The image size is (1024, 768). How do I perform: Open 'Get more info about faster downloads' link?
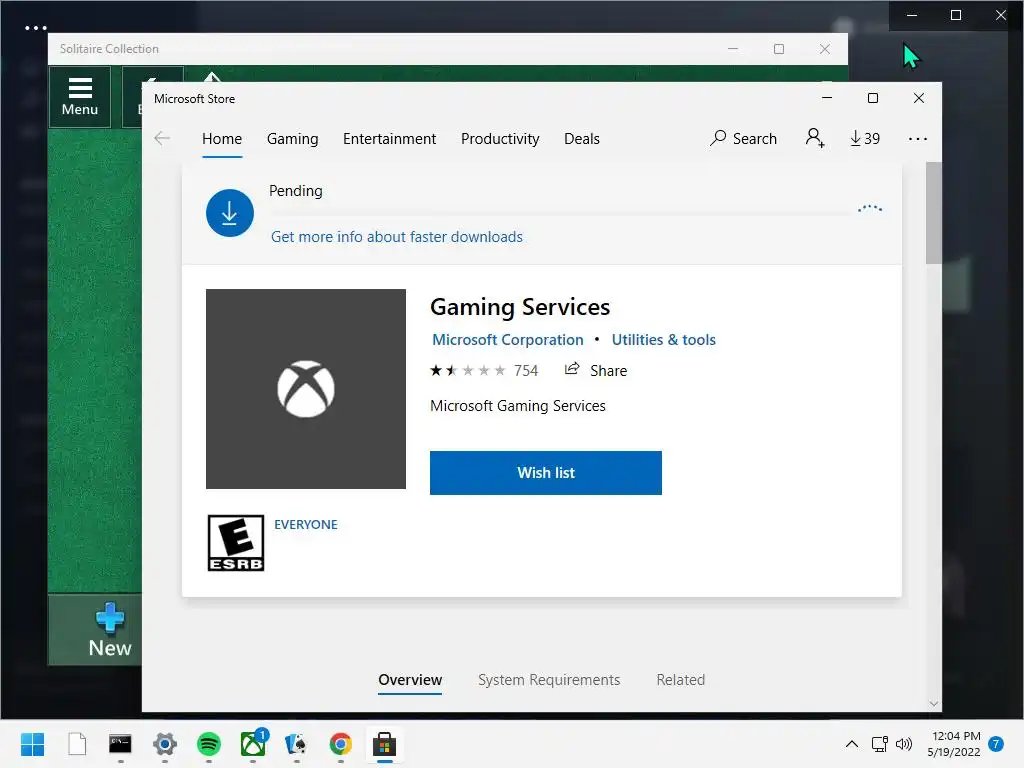pos(397,236)
